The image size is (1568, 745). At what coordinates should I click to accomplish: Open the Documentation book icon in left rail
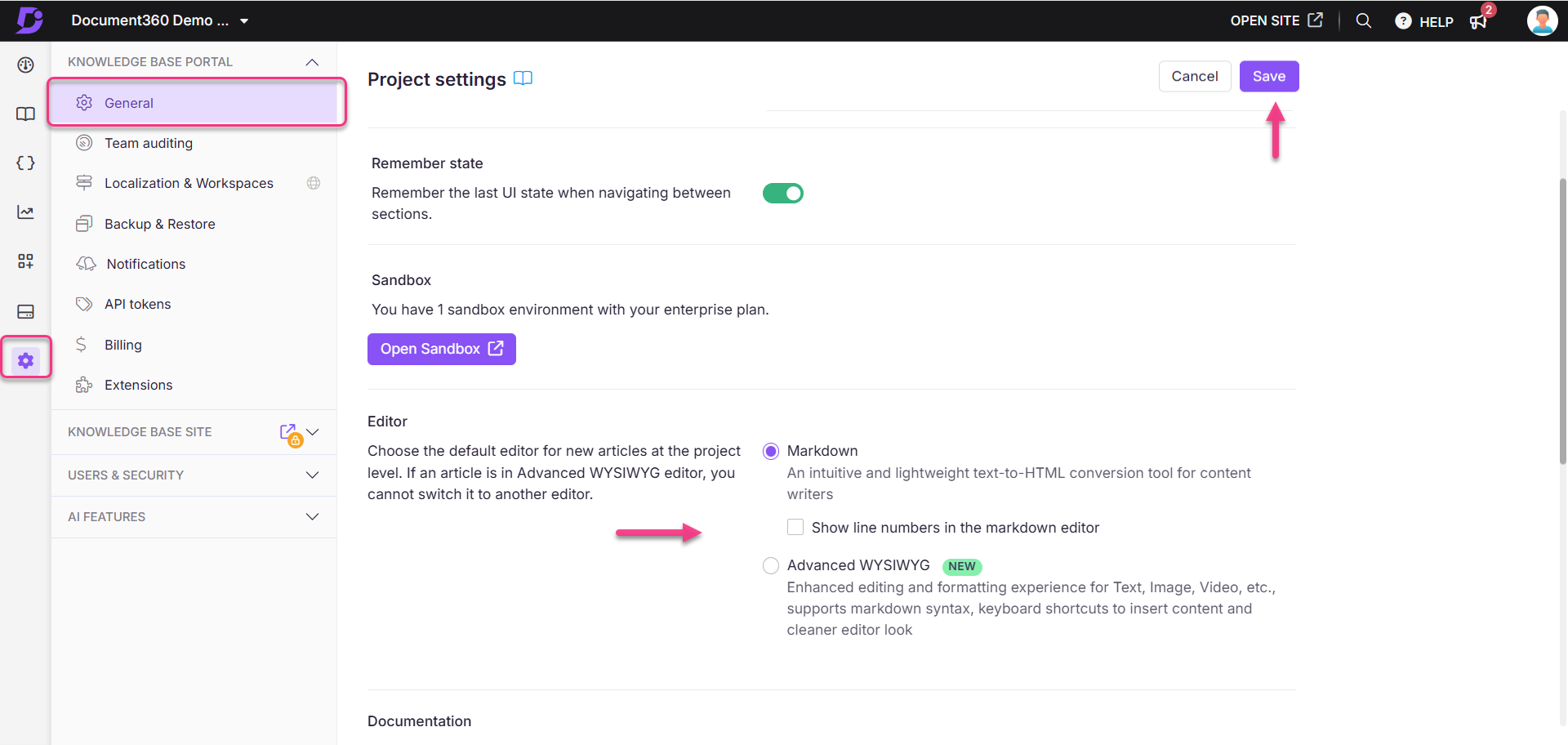coord(25,114)
